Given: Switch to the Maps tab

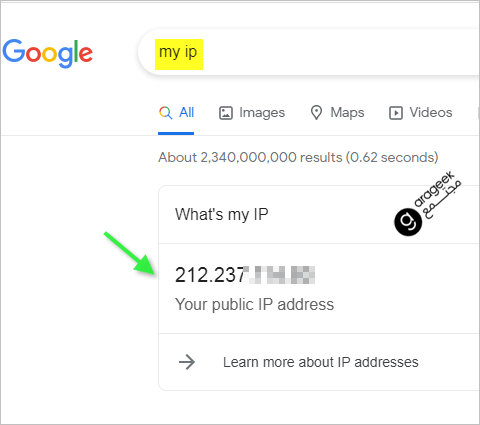Looking at the screenshot, I should pyautogui.click(x=337, y=113).
